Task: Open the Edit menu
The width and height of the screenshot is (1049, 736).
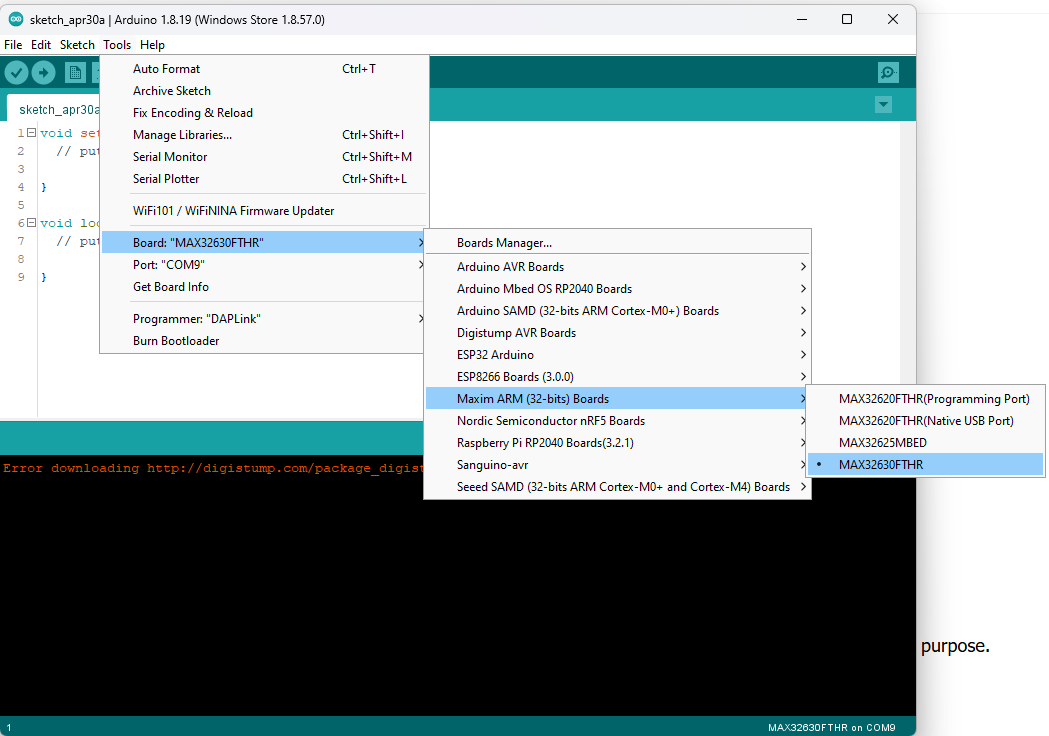Action: 41,45
